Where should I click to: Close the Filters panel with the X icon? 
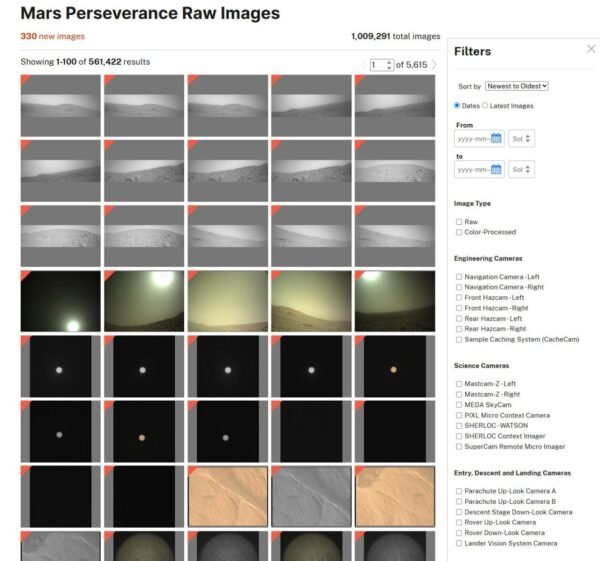(591, 49)
